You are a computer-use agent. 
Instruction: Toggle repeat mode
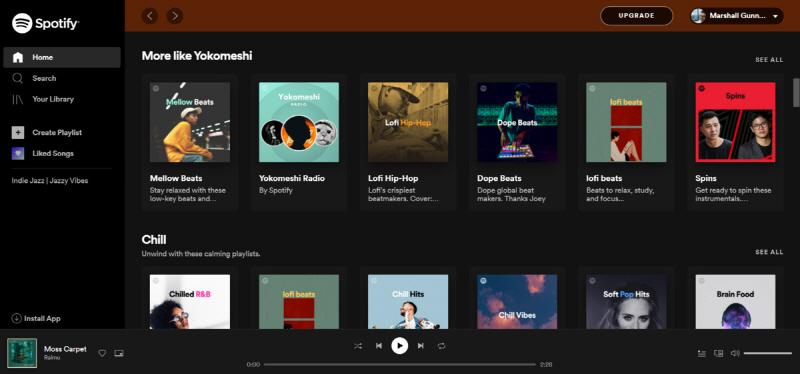click(441, 346)
